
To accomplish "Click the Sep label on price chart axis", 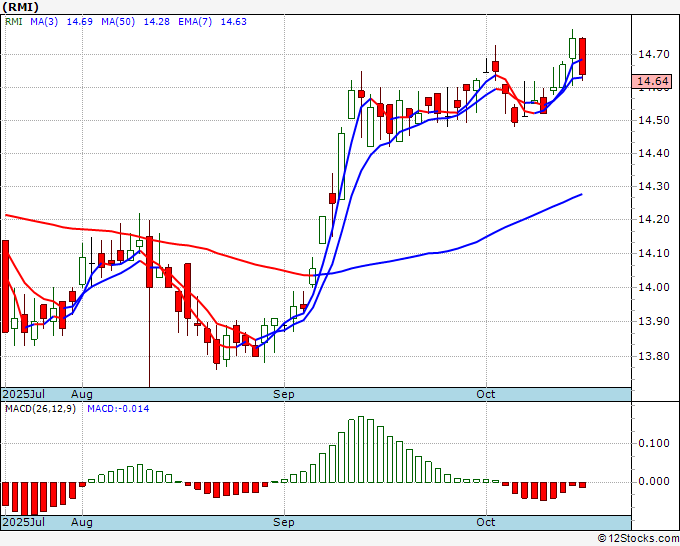I will tap(284, 394).
